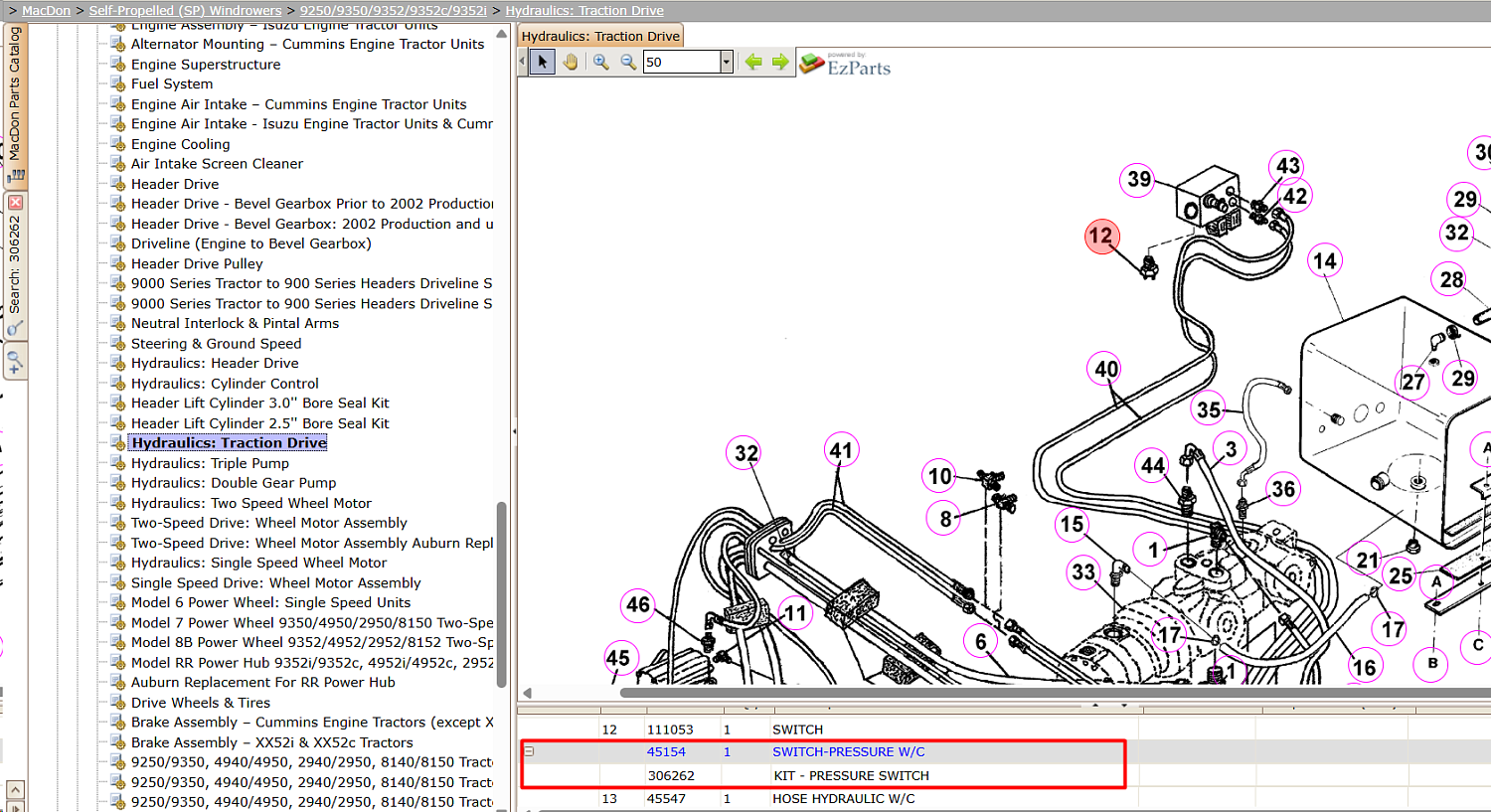Follow the Hydraulics: Traction Drive breadcrumb link

tap(584, 11)
